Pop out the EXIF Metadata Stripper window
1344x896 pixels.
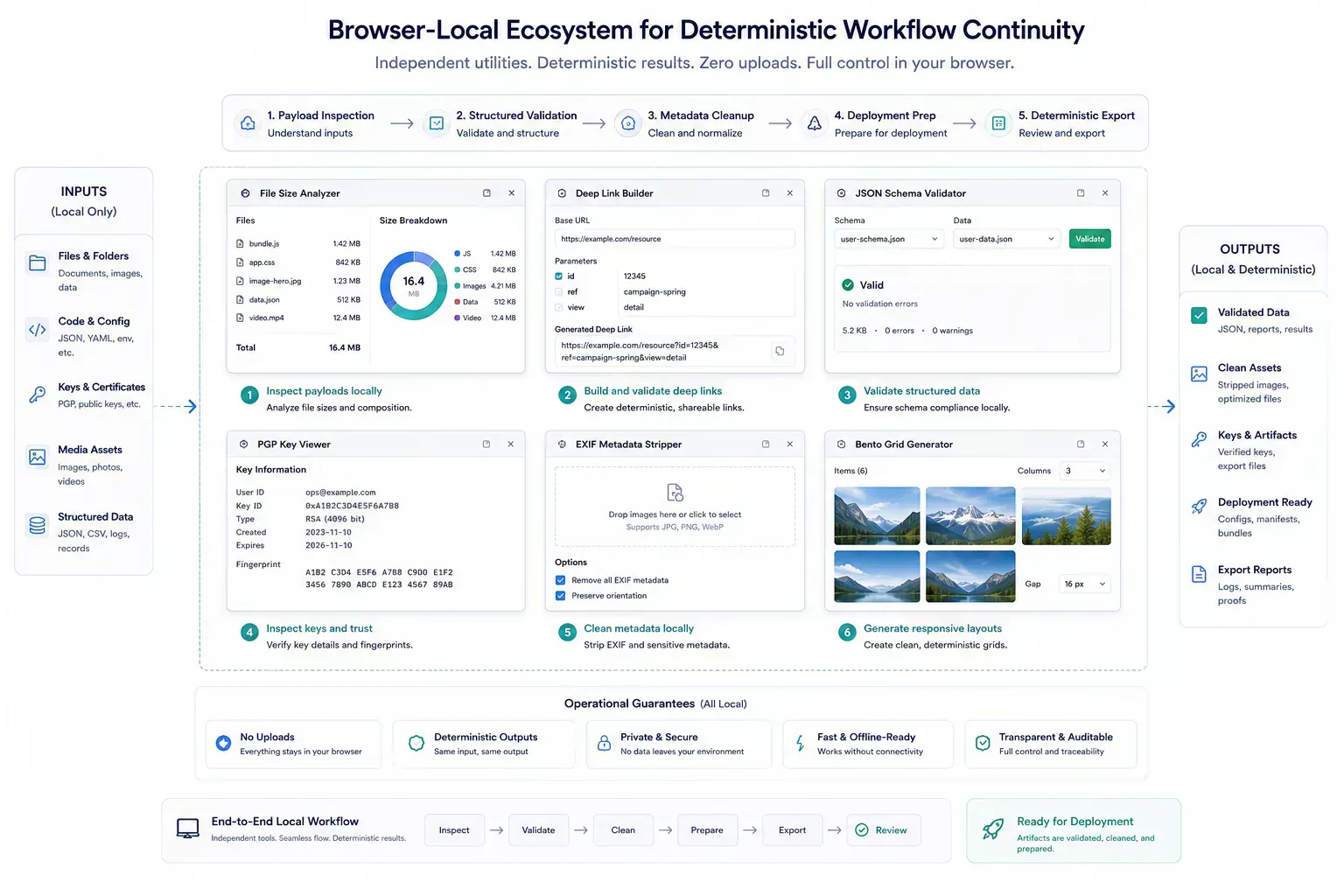[766, 444]
